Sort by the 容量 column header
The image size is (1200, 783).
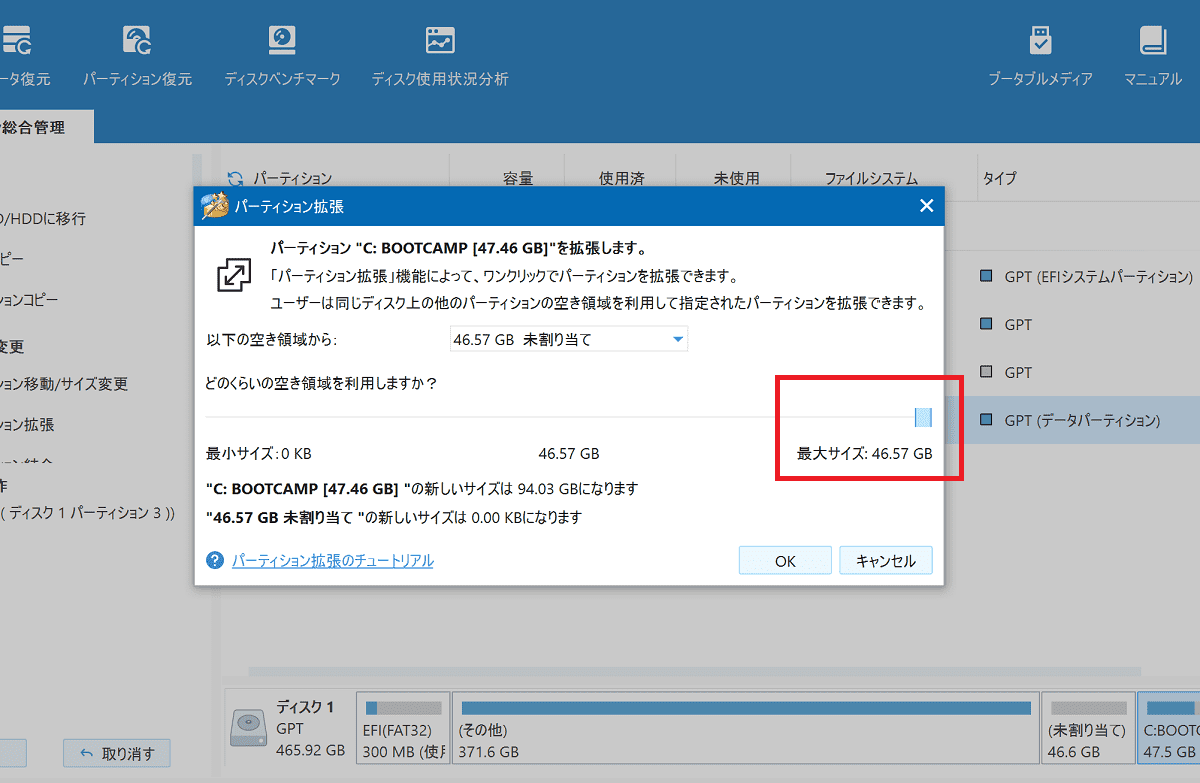coord(518,179)
